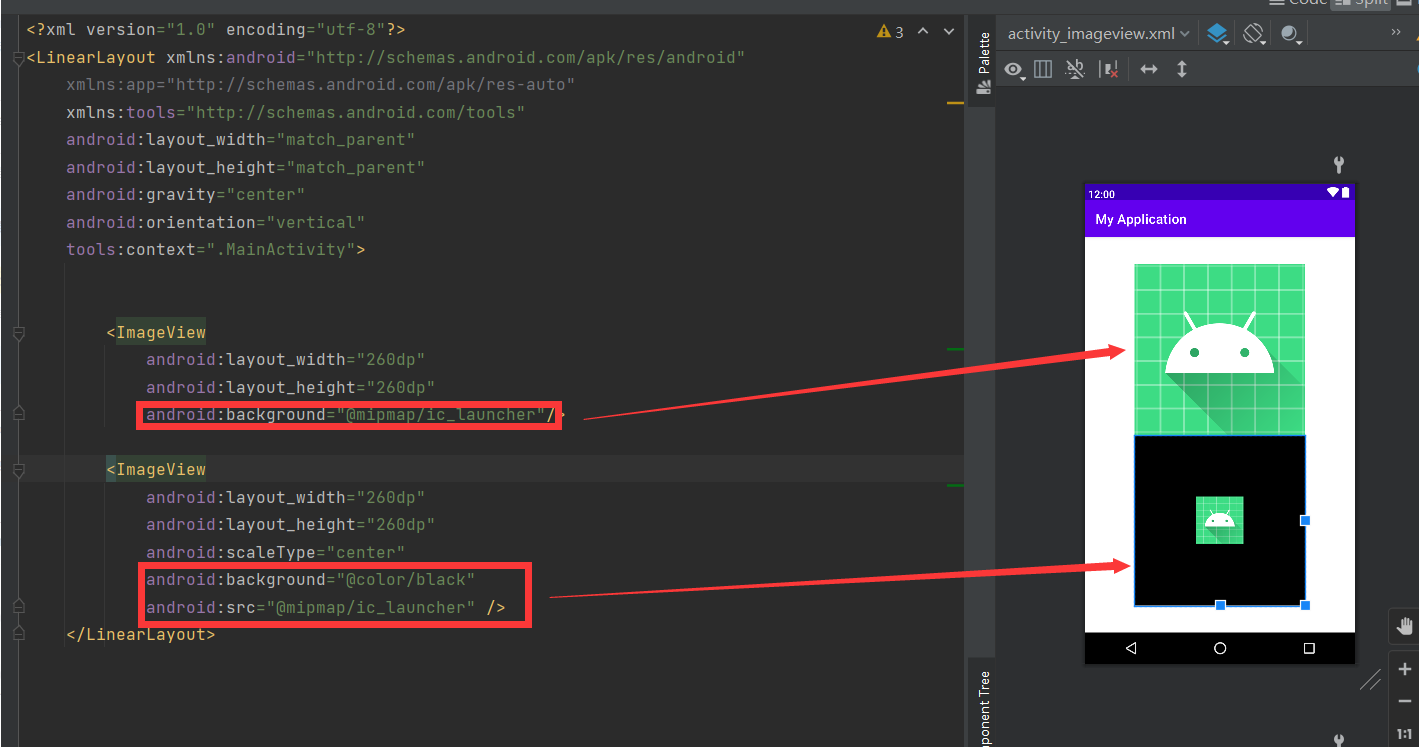Viewport: 1419px width, 747px height.
Task: Click the "@color/black" background value
Action: tap(405, 579)
